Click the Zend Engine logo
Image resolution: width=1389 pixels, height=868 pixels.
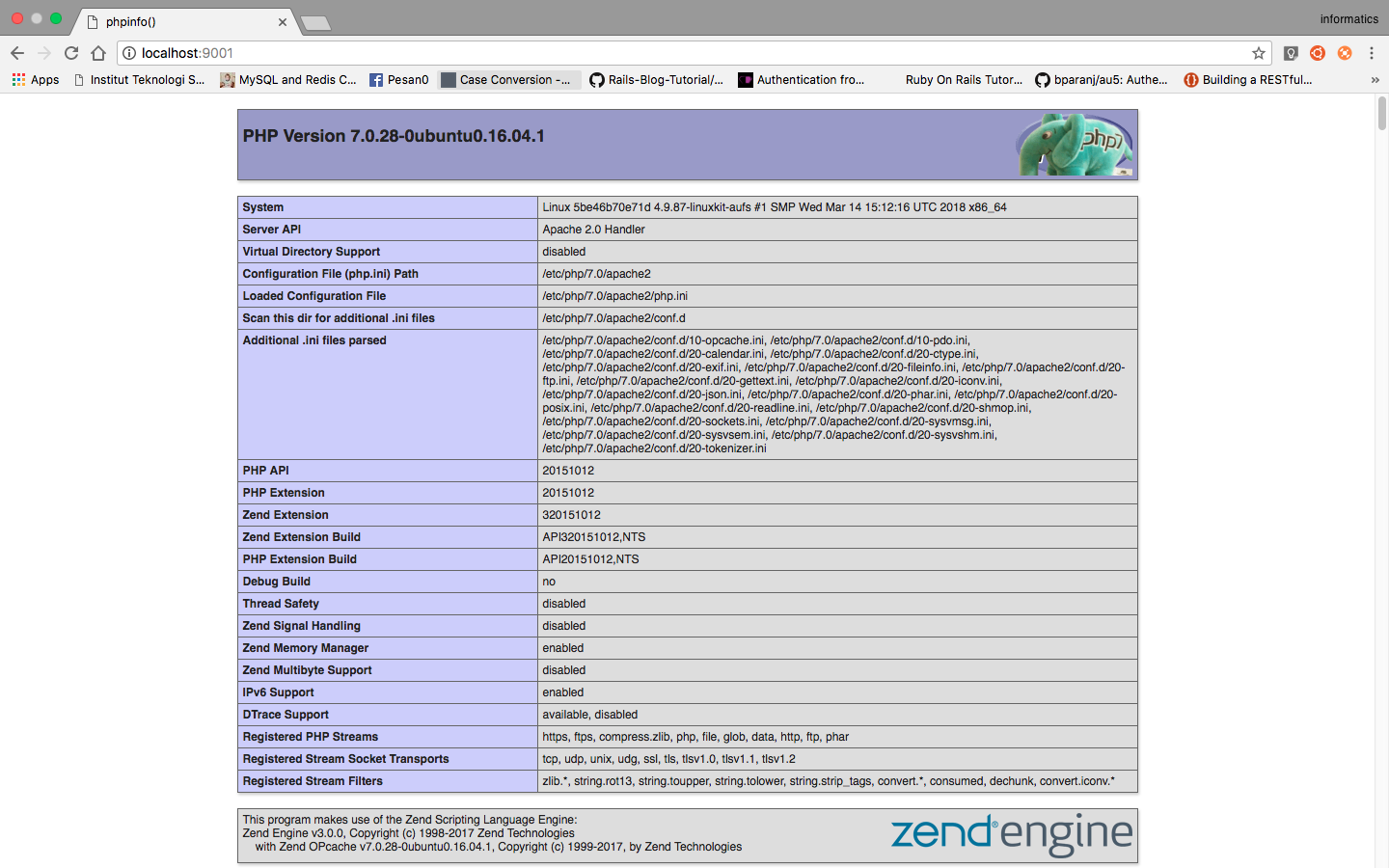tap(1012, 833)
